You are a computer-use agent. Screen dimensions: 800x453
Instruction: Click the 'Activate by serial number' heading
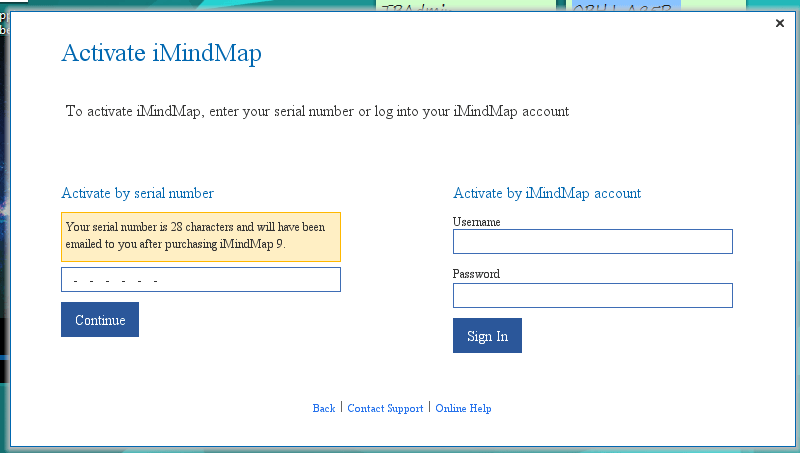click(137, 193)
